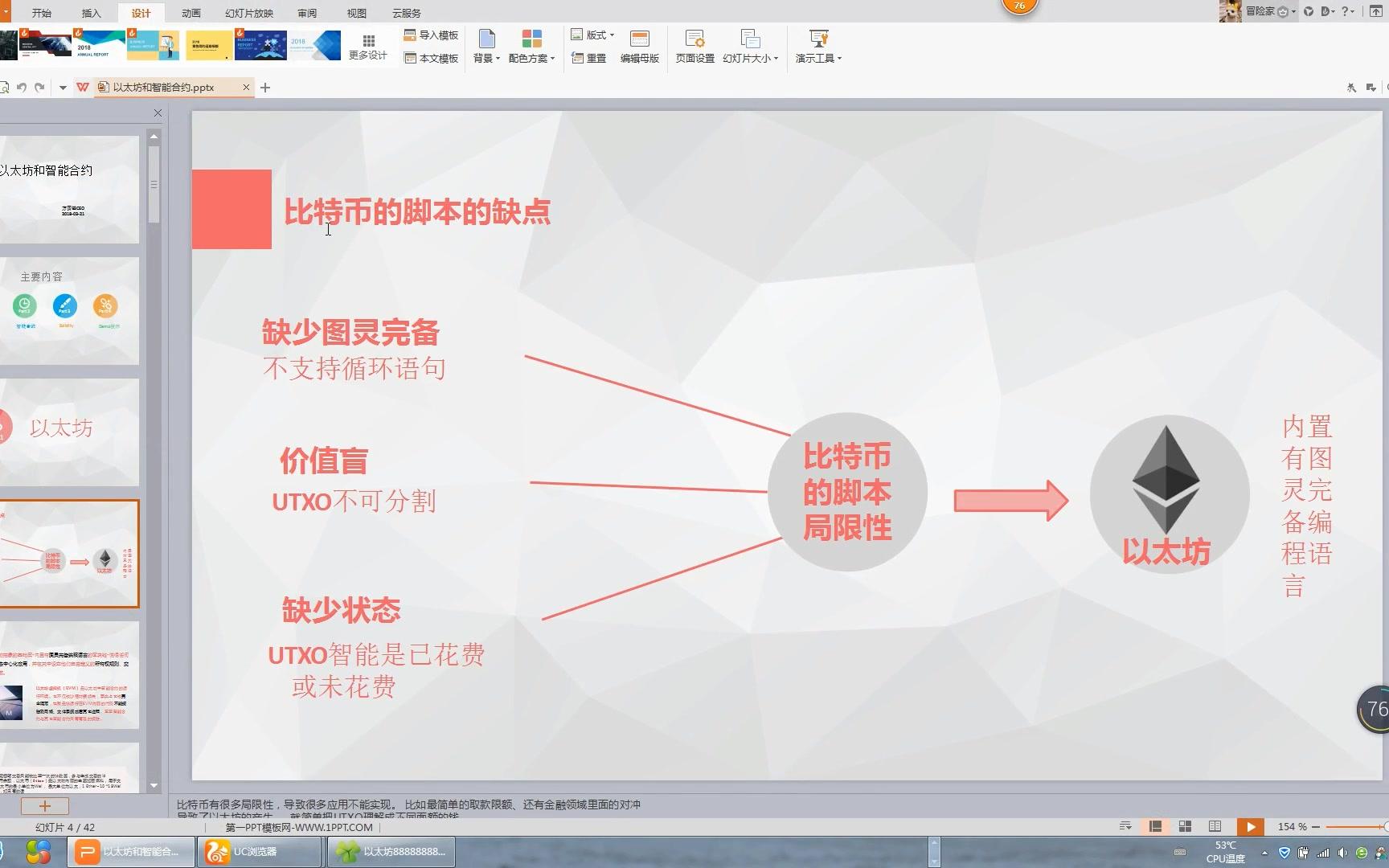Switch to slide sorter view

pyautogui.click(x=1185, y=826)
